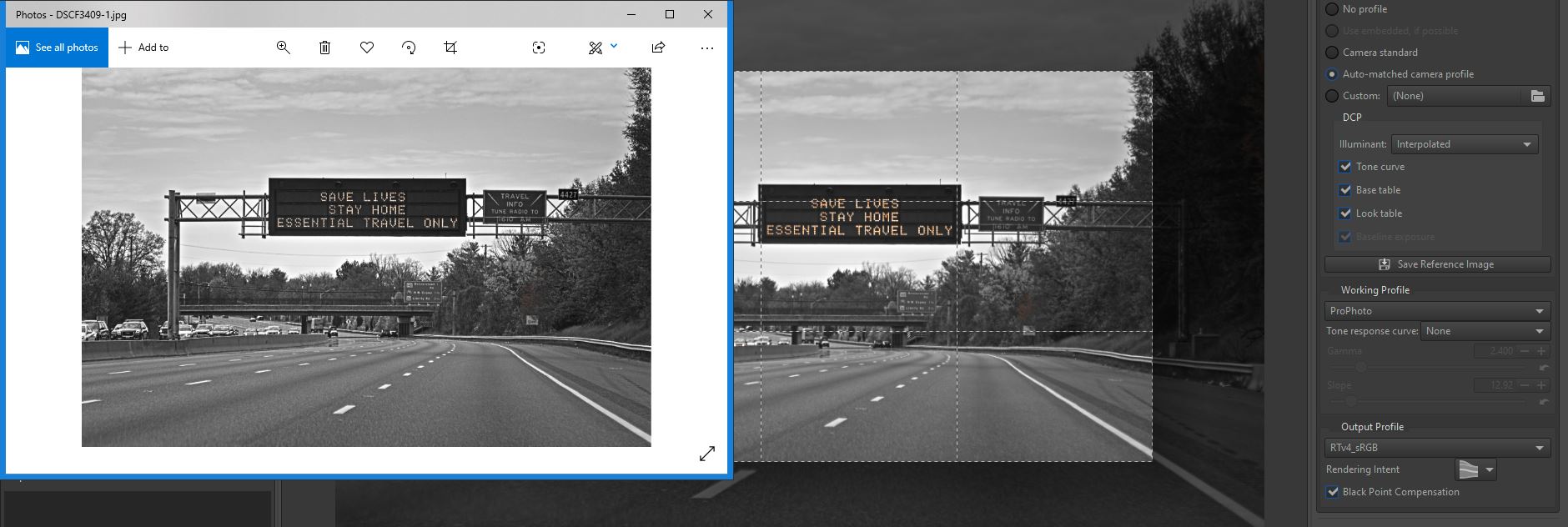Click the Custom profile (None) field

coord(1455,96)
